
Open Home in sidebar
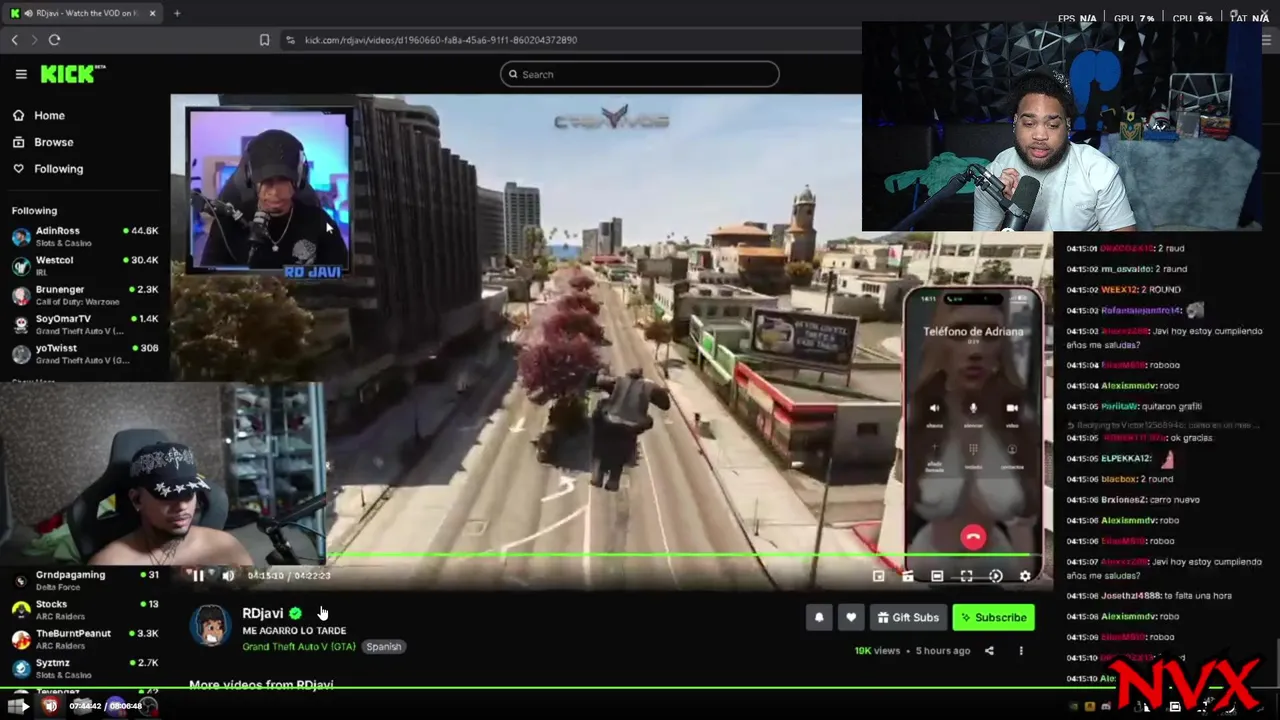click(49, 115)
